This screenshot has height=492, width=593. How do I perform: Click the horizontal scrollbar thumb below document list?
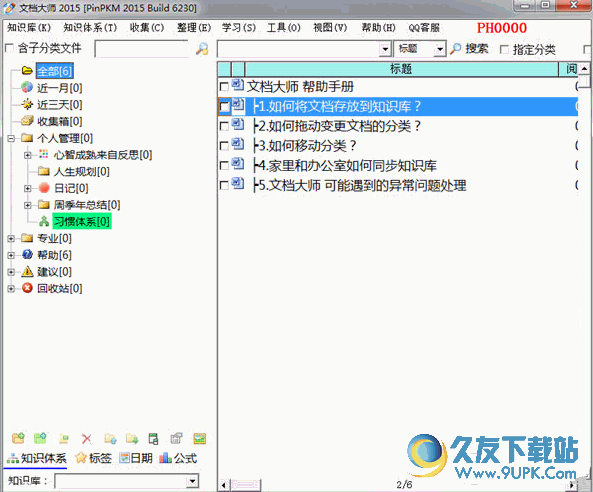pos(245,484)
